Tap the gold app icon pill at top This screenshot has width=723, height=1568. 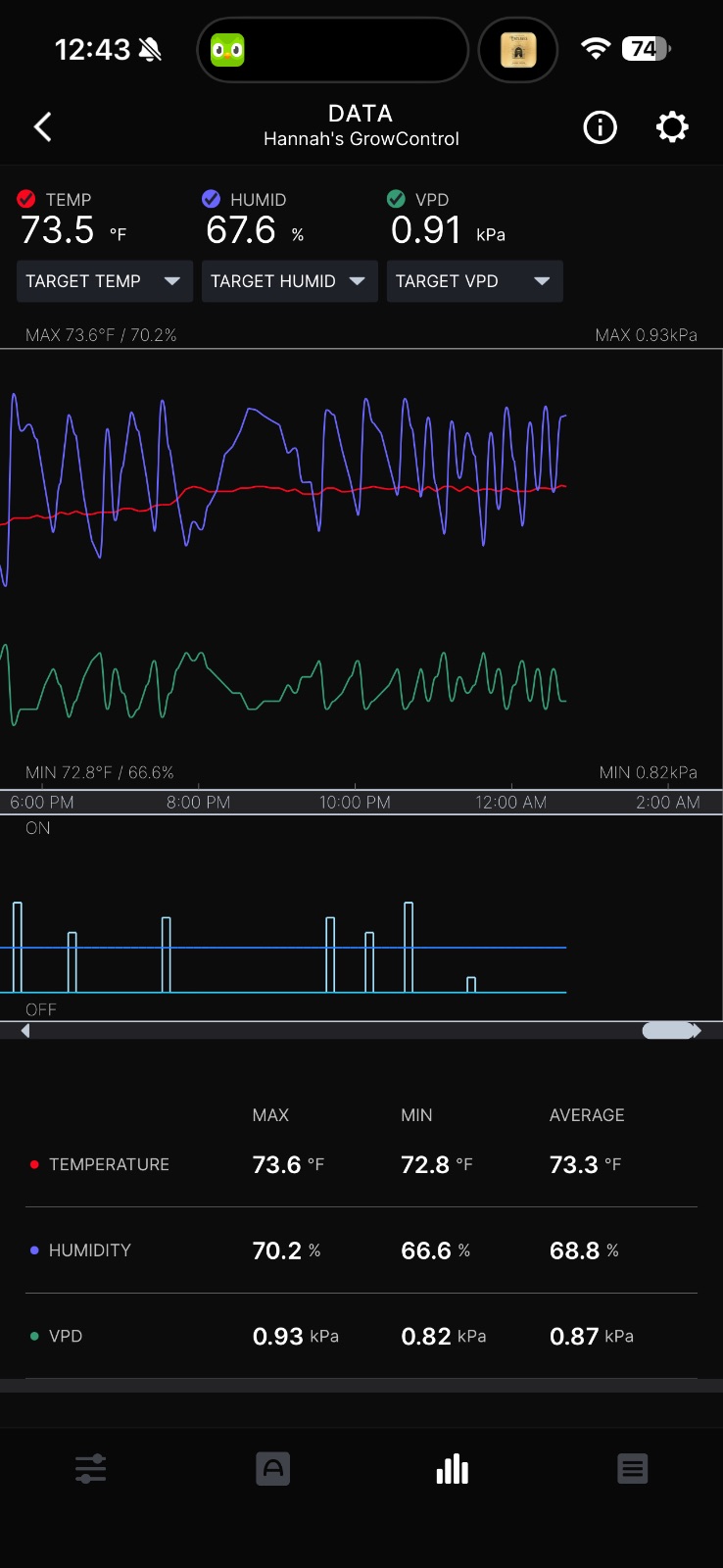pyautogui.click(x=518, y=49)
